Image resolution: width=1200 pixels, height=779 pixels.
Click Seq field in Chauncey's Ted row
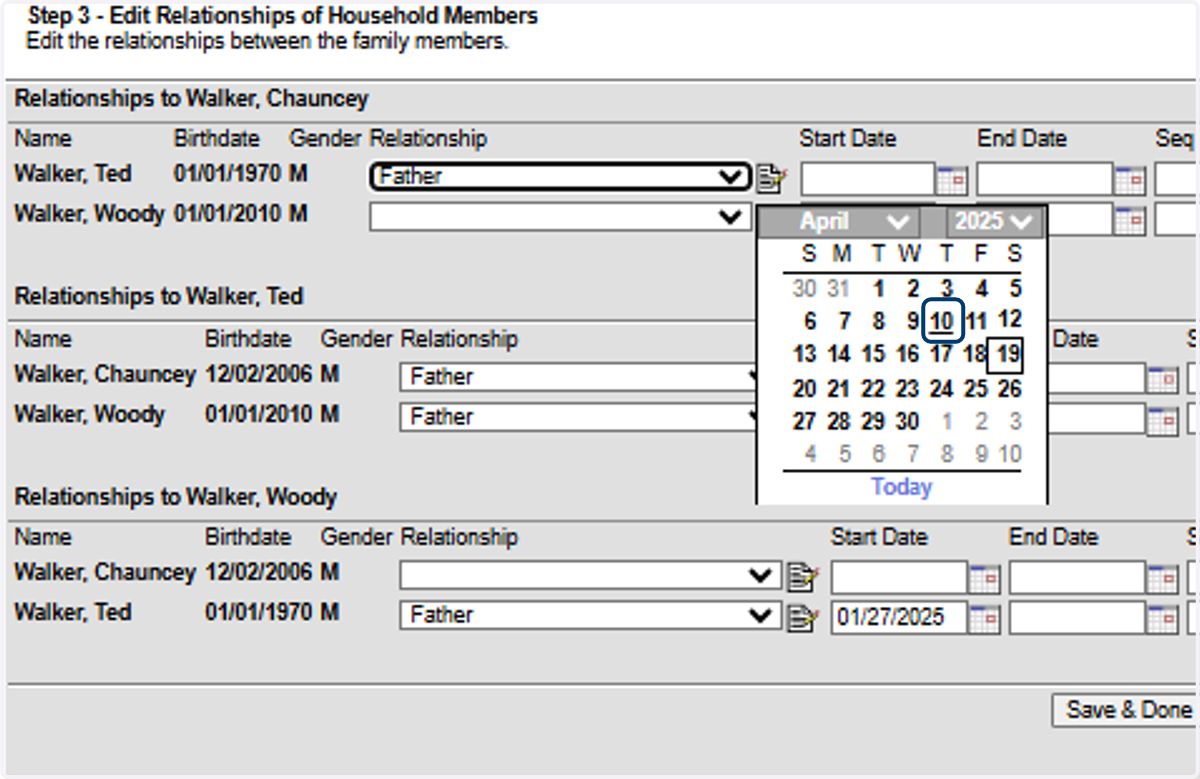tap(1177, 179)
